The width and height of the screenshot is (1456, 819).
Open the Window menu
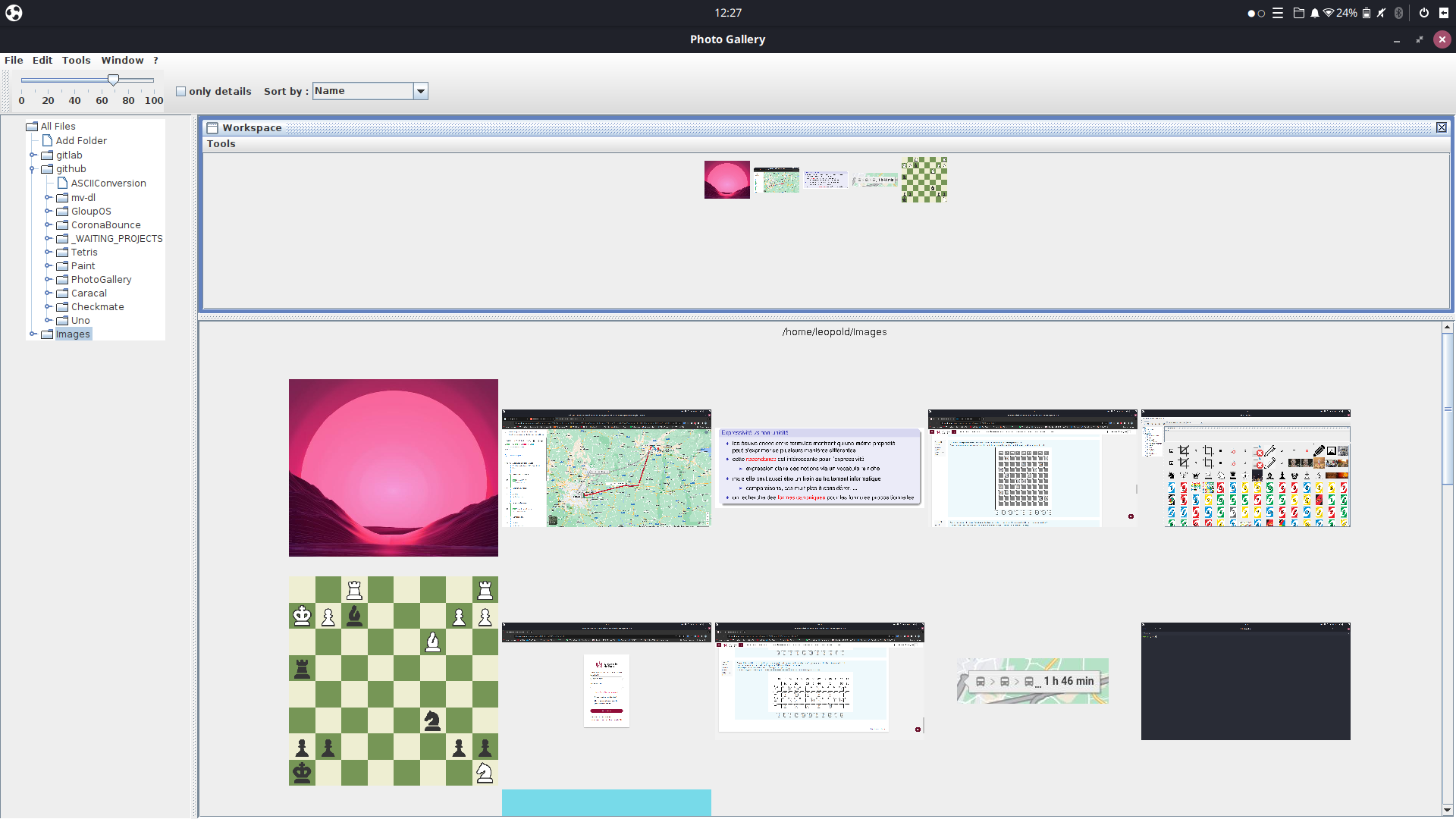pyautogui.click(x=122, y=61)
